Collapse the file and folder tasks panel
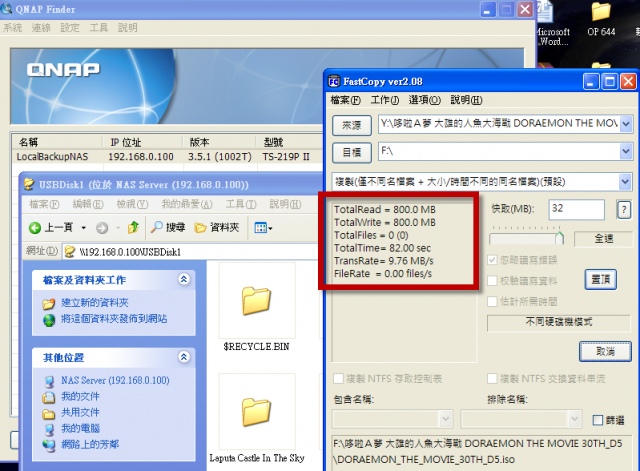This screenshot has height=471, width=640. click(184, 279)
